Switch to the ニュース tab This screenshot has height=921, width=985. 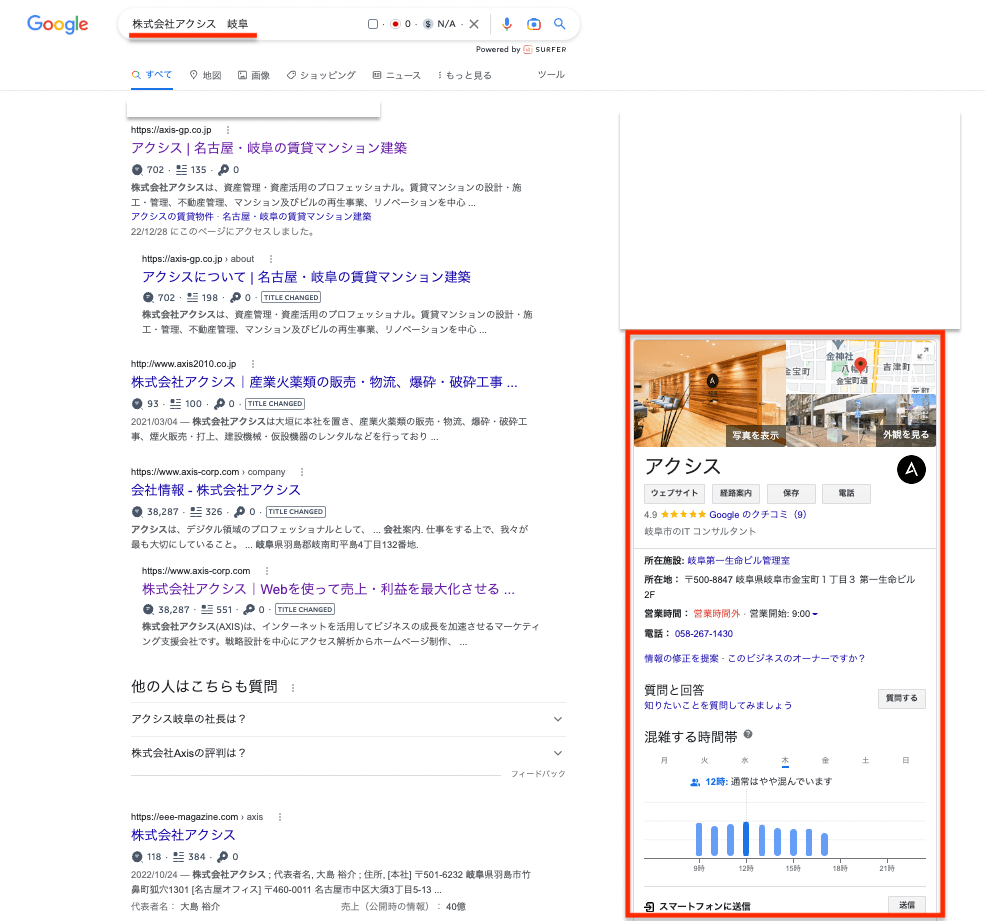point(396,75)
